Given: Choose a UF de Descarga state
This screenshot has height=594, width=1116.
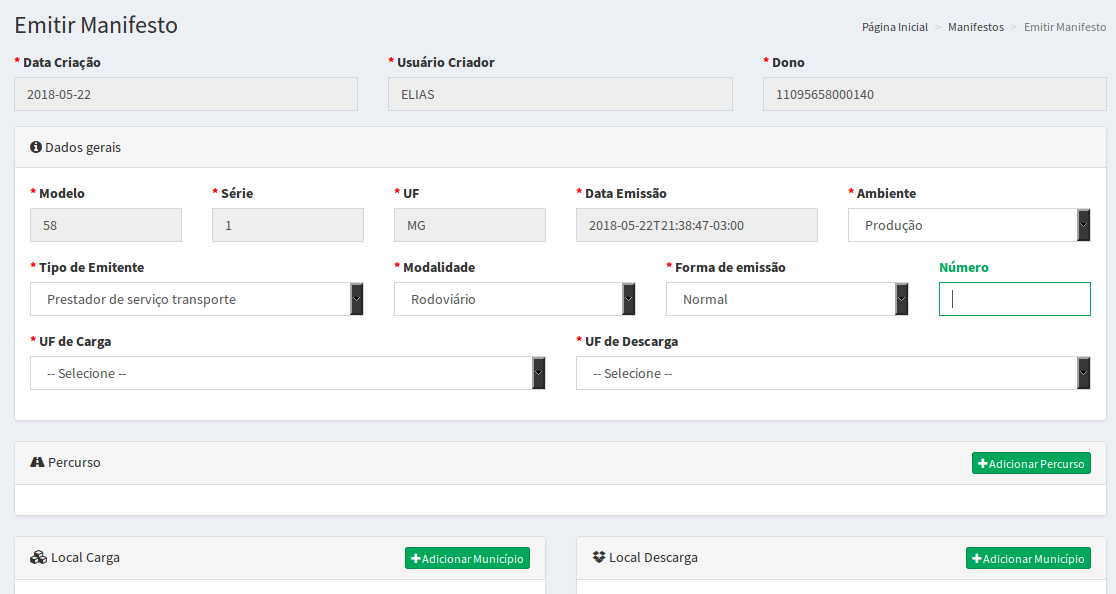Looking at the screenshot, I should tap(832, 373).
